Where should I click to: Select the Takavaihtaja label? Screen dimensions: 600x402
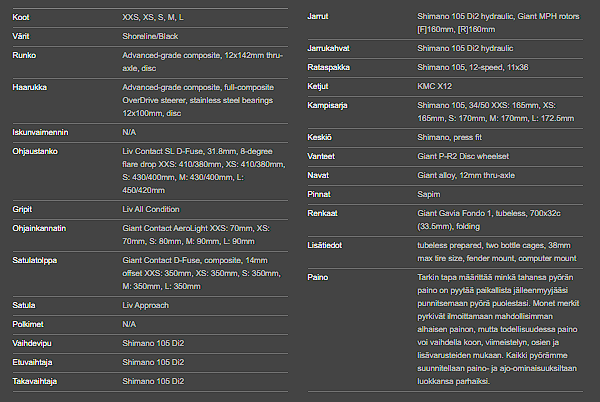pyautogui.click(x=36, y=381)
